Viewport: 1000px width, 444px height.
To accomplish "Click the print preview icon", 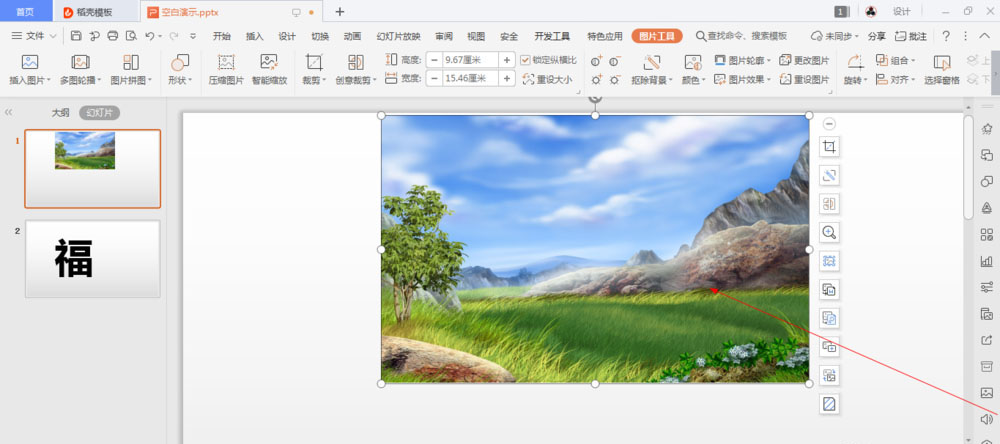I will click(x=131, y=36).
